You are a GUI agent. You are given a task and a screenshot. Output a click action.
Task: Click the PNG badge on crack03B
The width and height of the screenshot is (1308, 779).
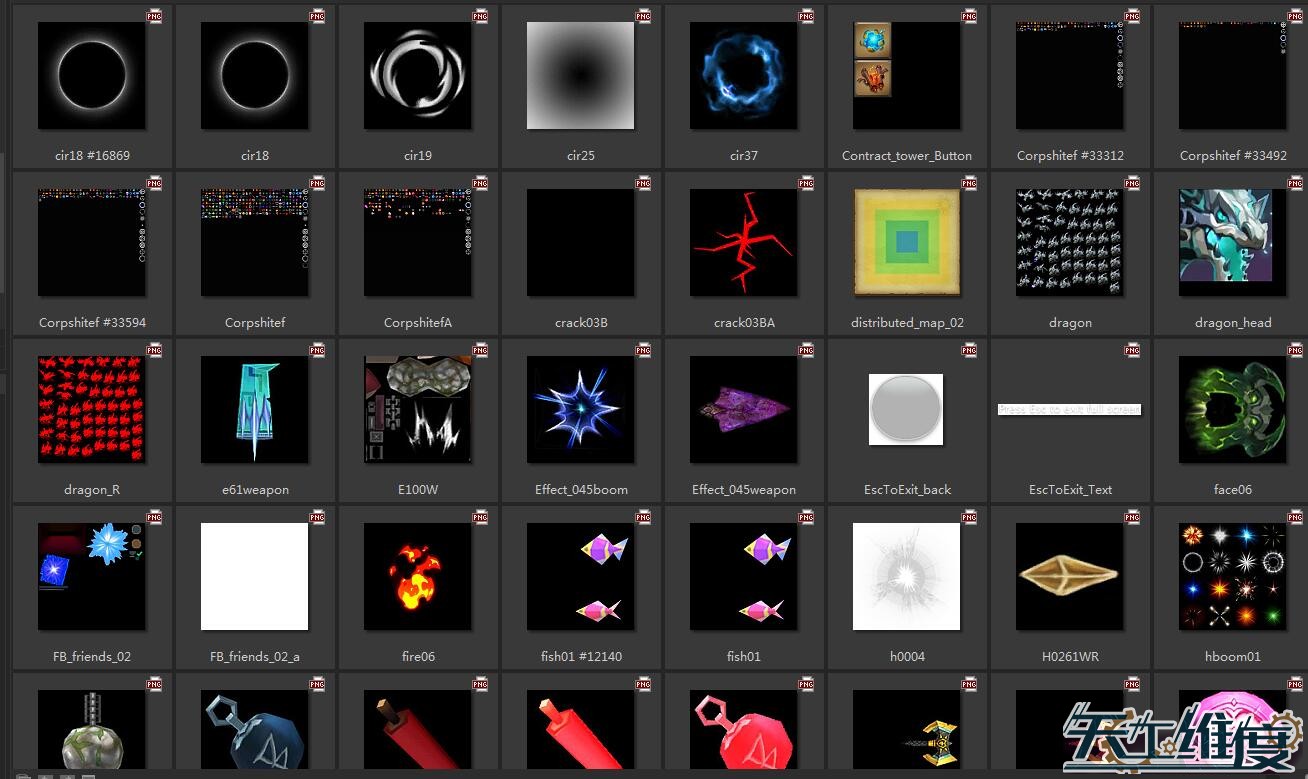point(643,184)
